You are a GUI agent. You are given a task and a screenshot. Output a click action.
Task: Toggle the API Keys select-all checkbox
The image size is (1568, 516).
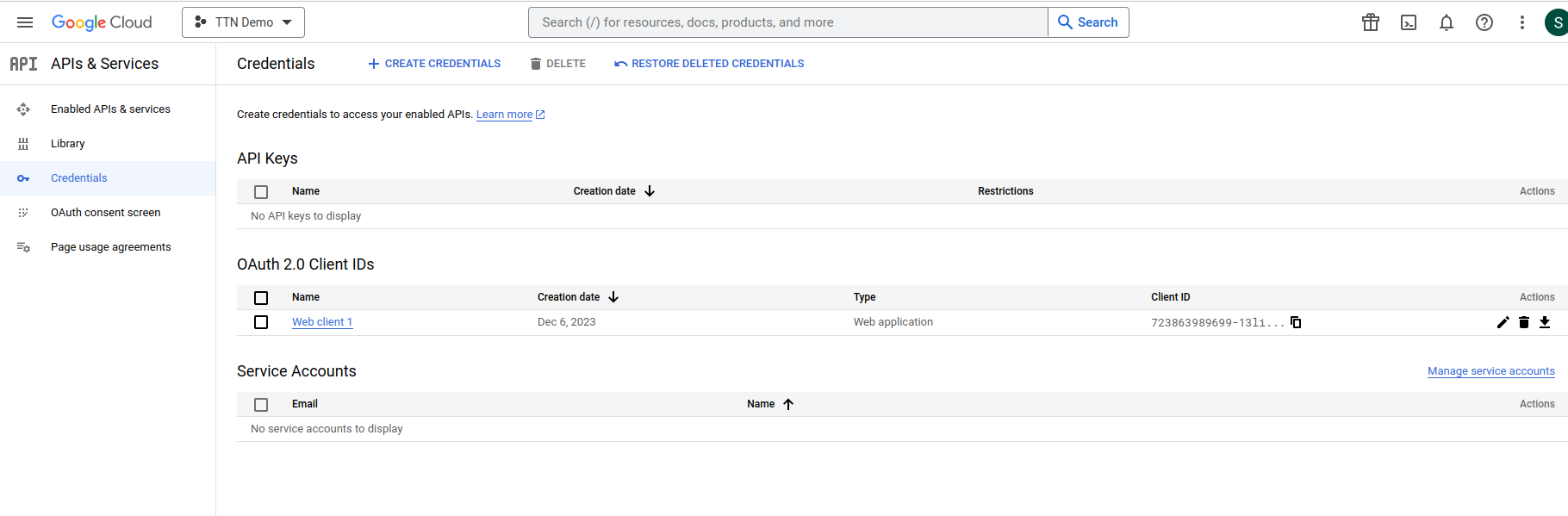click(261, 192)
